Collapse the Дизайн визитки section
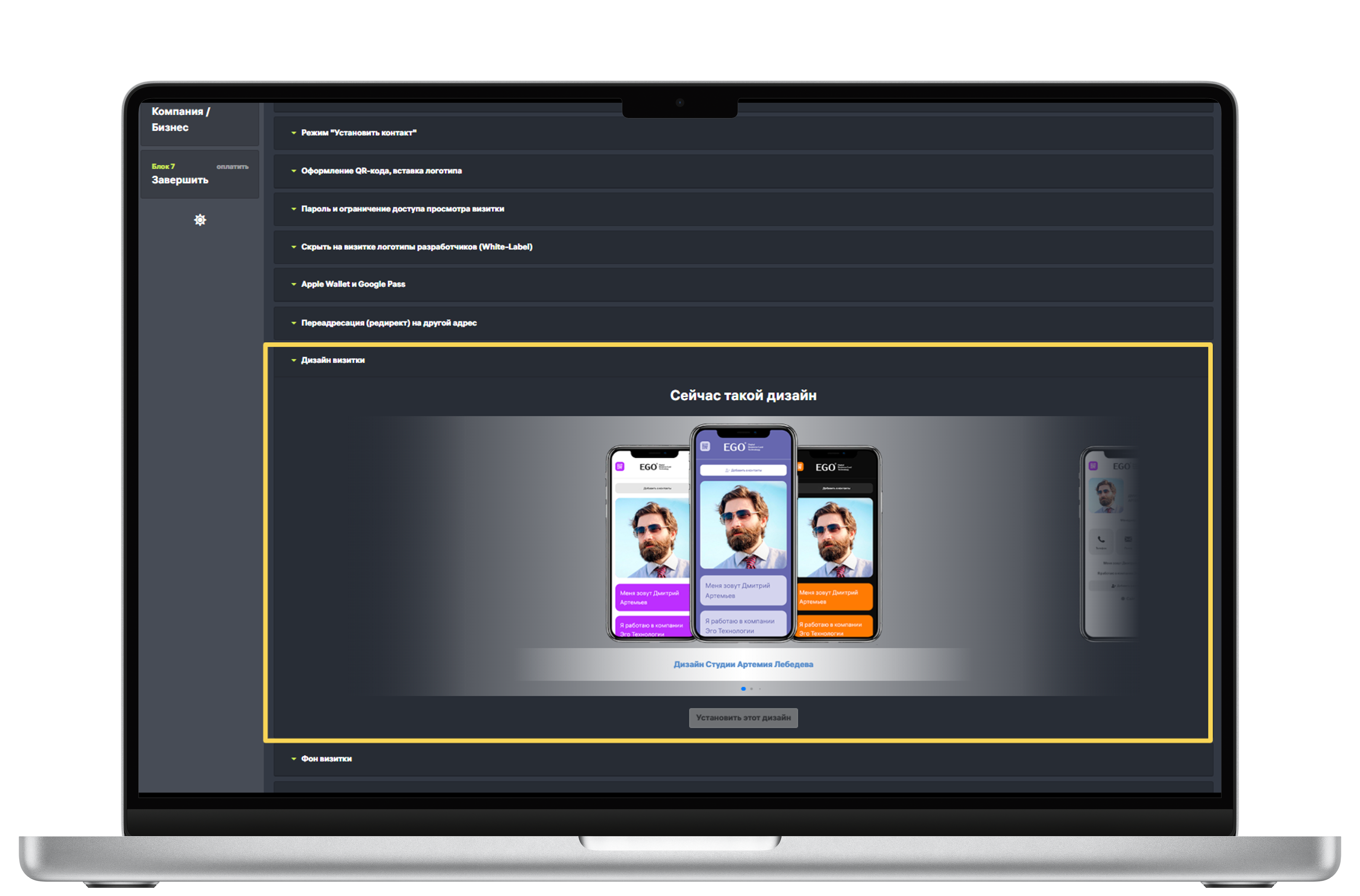Screen dimensions: 1360x896 pos(332,360)
